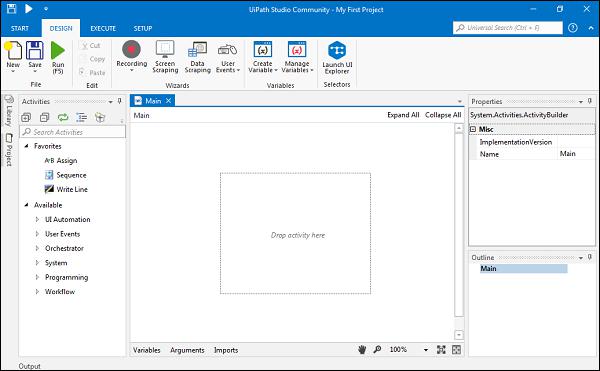
Task: Switch to the SETUP tab
Action: (x=143, y=28)
